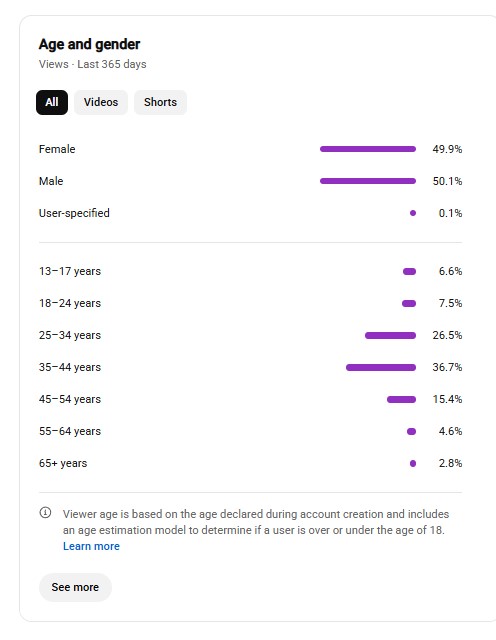The width and height of the screenshot is (496, 640).
Task: Click the info icon beside viewer age note
Action: pyautogui.click(x=45, y=513)
